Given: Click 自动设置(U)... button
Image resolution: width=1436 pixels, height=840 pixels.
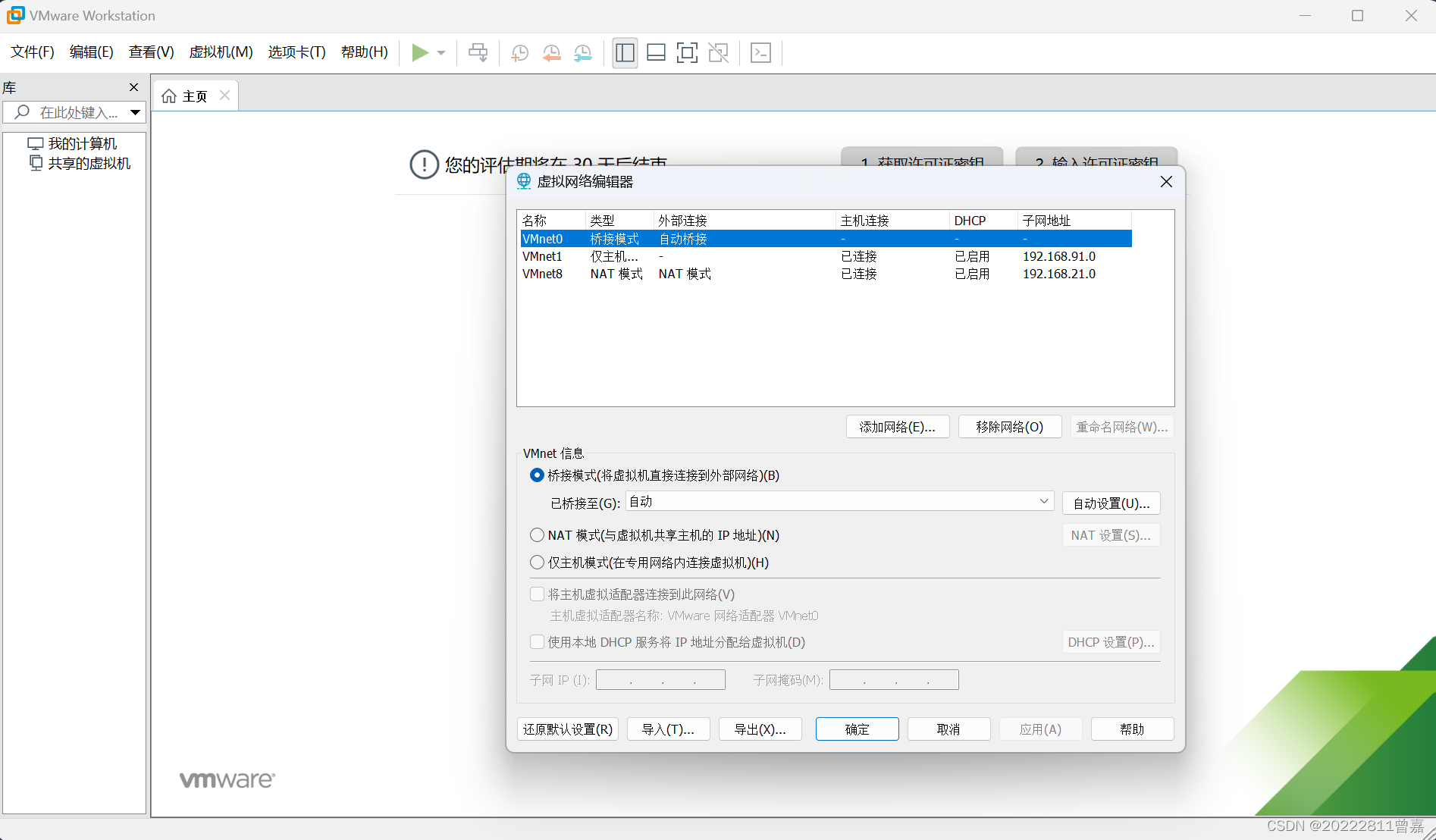Looking at the screenshot, I should 1111,503.
